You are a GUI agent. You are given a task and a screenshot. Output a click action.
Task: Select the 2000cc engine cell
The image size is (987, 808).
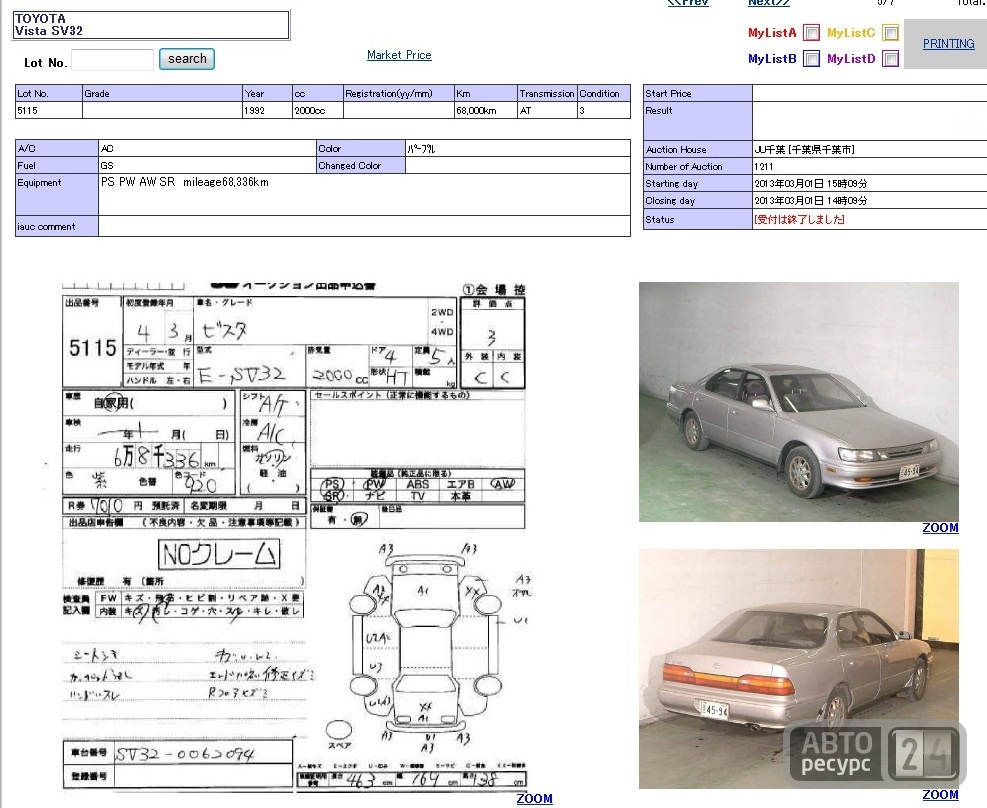[x=317, y=110]
